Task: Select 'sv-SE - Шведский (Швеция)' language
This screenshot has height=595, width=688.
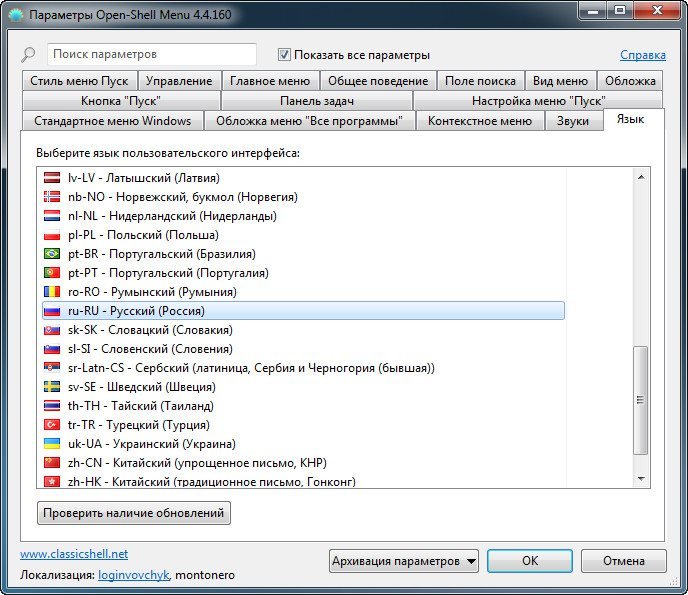Action: click(x=142, y=387)
